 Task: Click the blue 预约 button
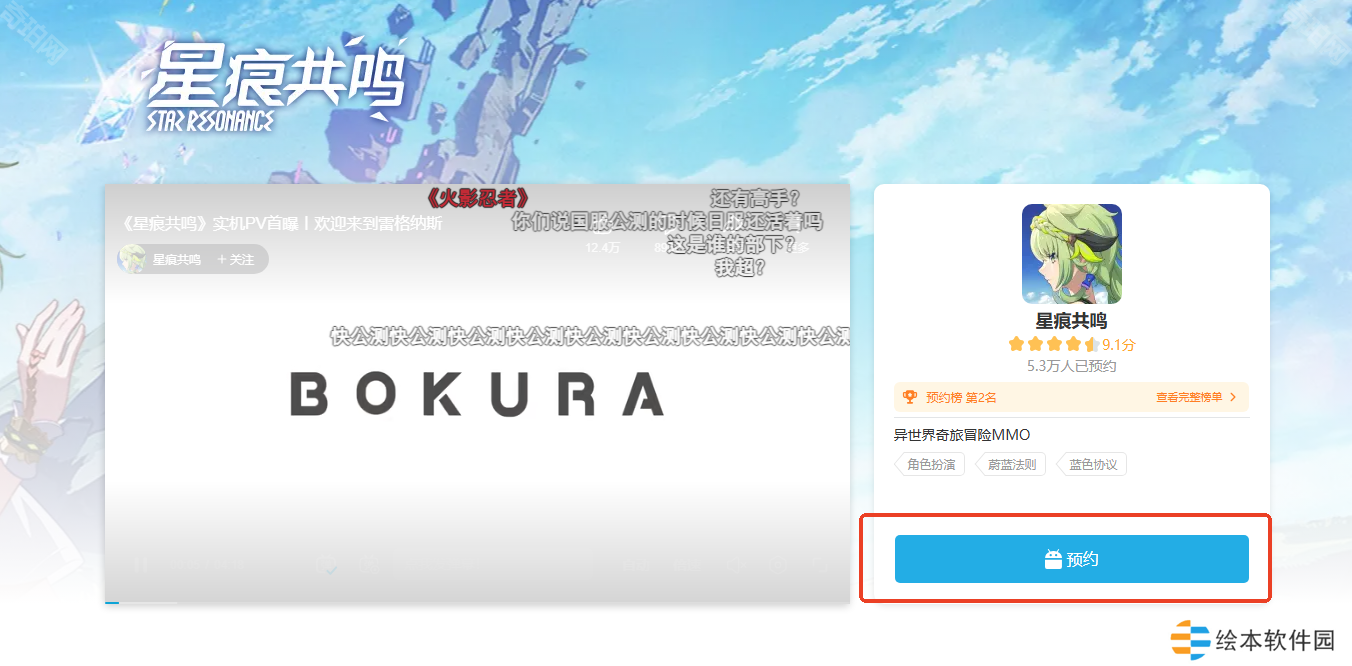pos(1071,559)
